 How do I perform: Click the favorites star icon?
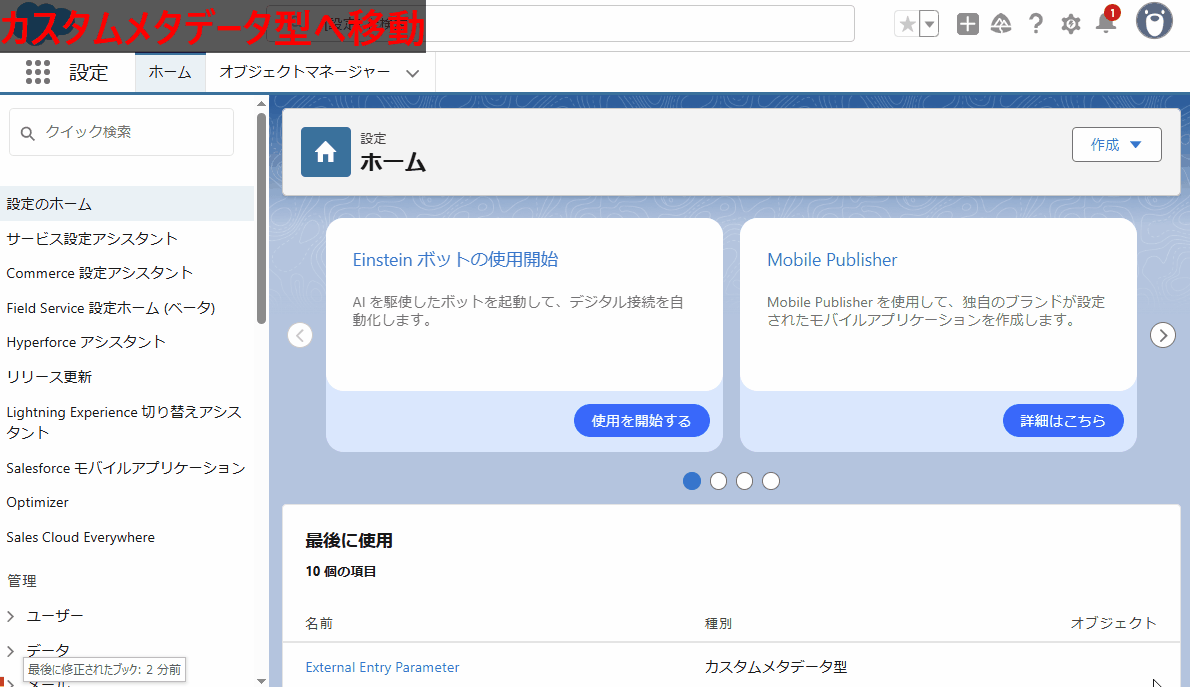coord(907,24)
